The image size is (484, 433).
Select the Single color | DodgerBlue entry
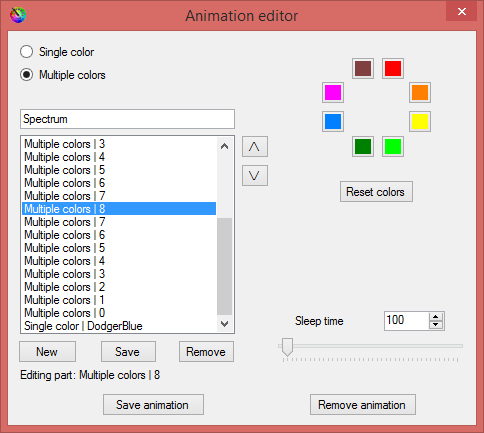point(119,326)
